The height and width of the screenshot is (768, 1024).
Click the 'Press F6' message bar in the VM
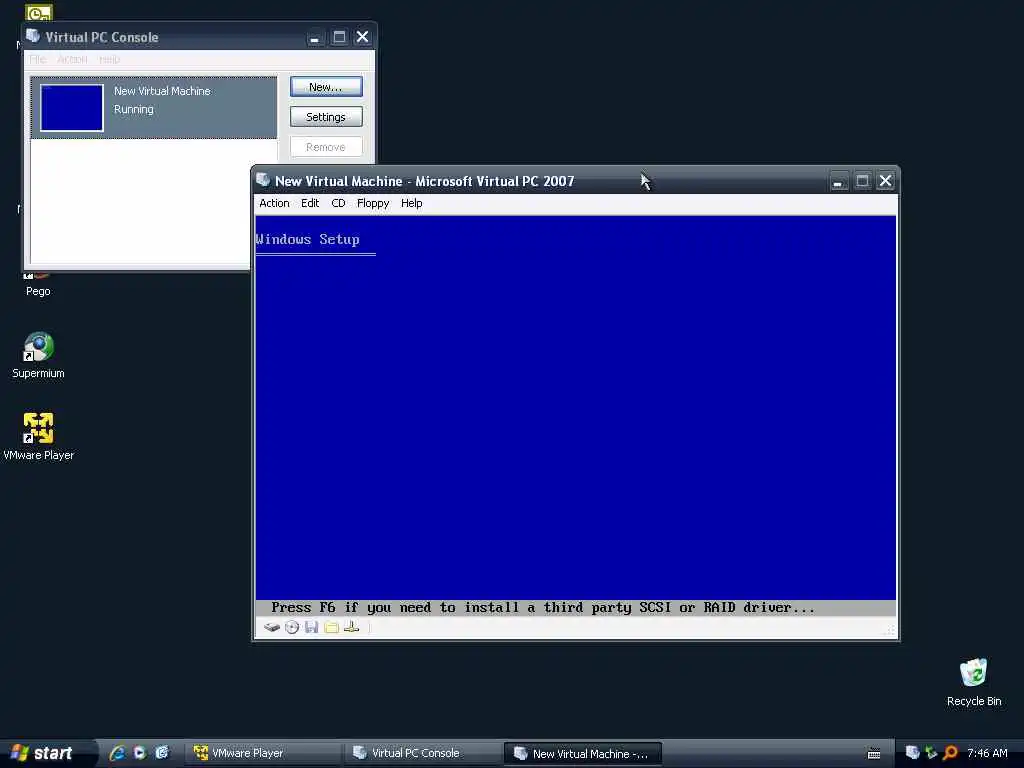coord(575,608)
